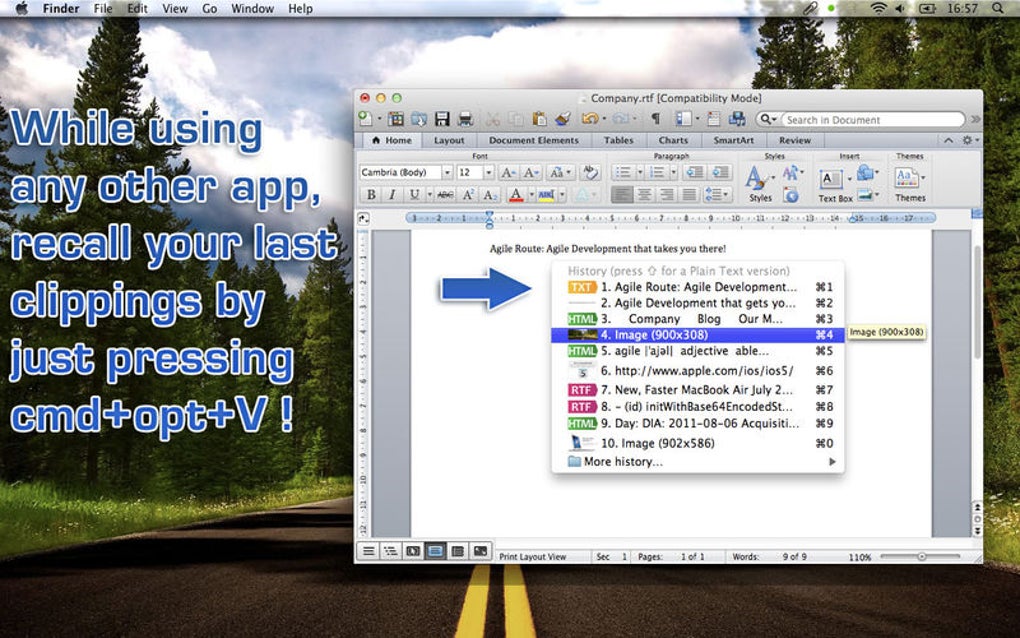Show paragraph marks with pilcrow icon

click(656, 118)
